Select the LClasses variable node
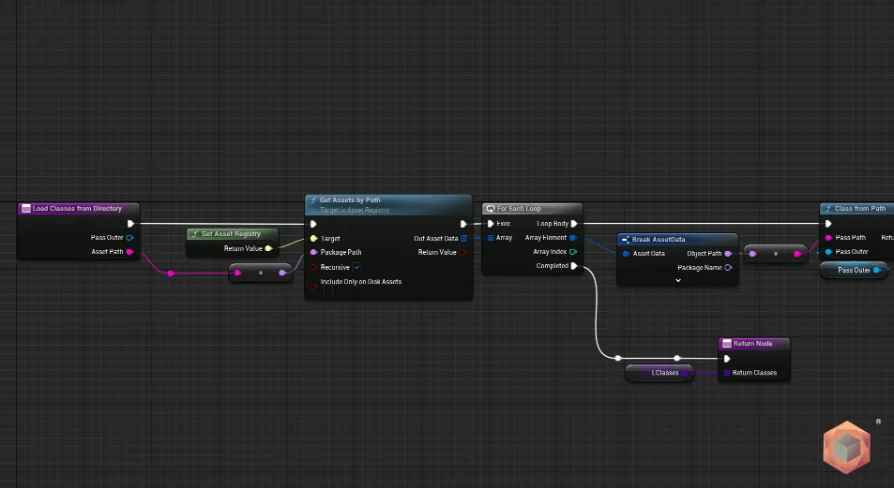This screenshot has height=488, width=894. (x=660, y=373)
